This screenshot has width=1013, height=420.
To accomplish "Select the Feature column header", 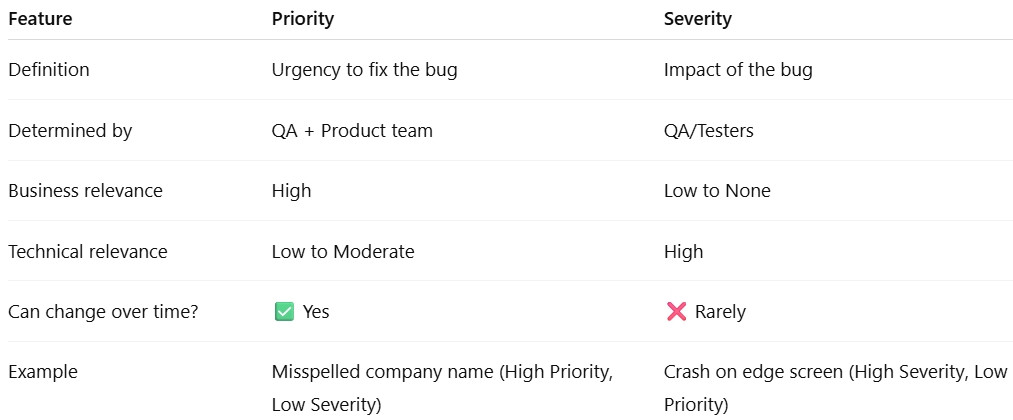I will [x=40, y=19].
